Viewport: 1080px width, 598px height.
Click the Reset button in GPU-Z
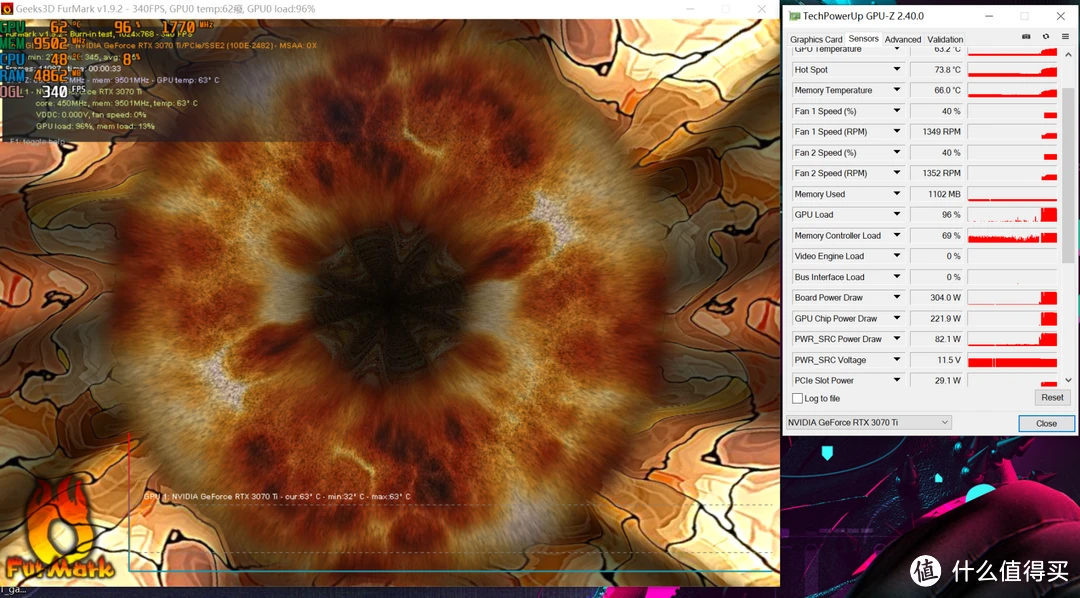point(1052,398)
